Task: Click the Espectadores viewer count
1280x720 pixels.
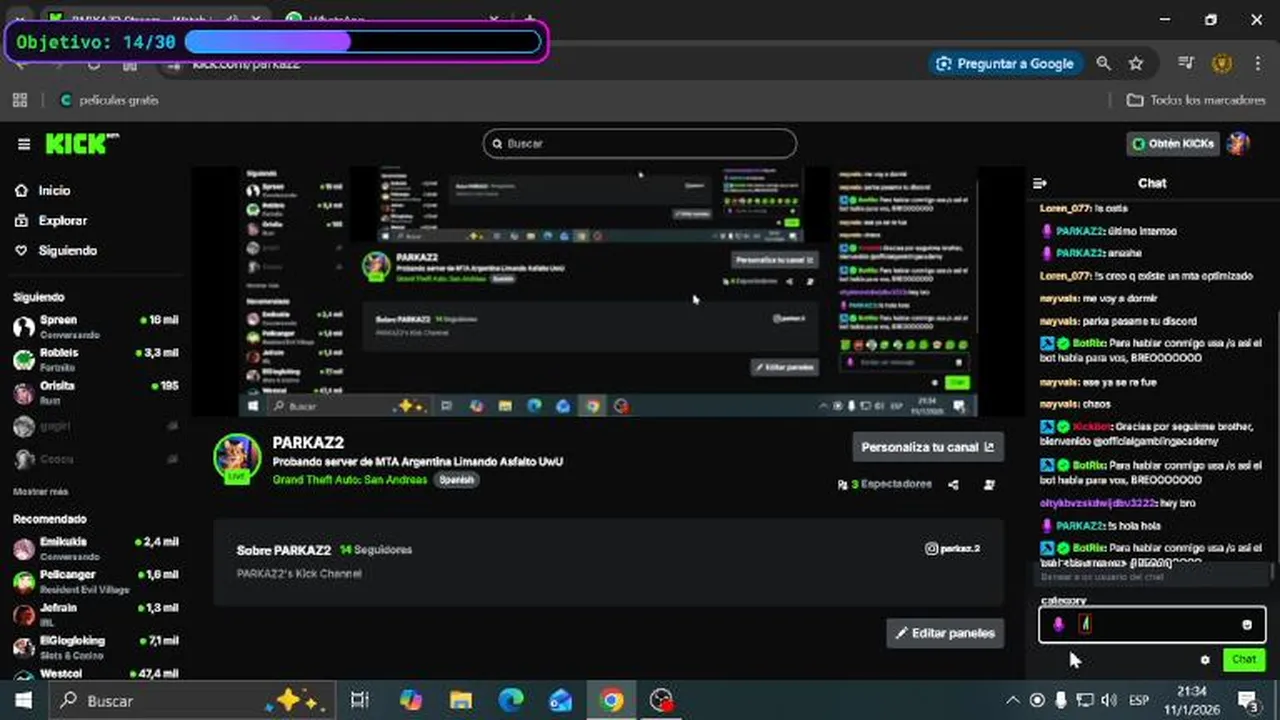Action: click(x=885, y=484)
